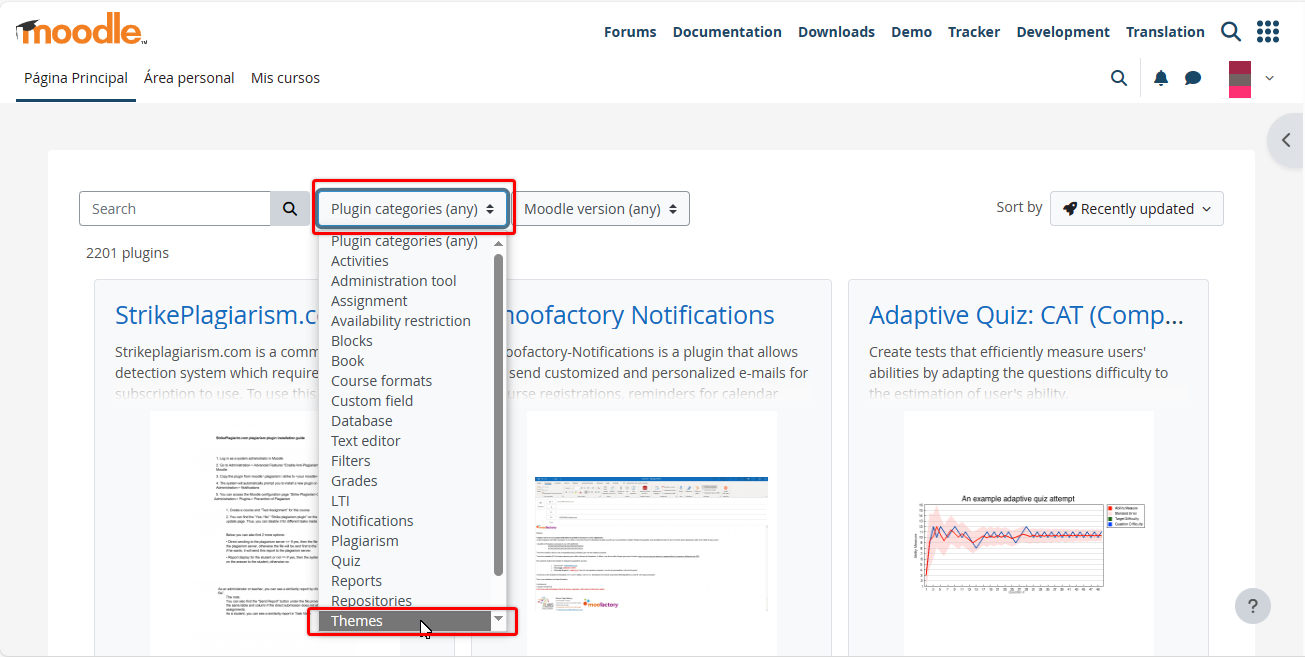The image size is (1305, 657).
Task: Switch to Mis cursos tab
Action: [x=285, y=78]
